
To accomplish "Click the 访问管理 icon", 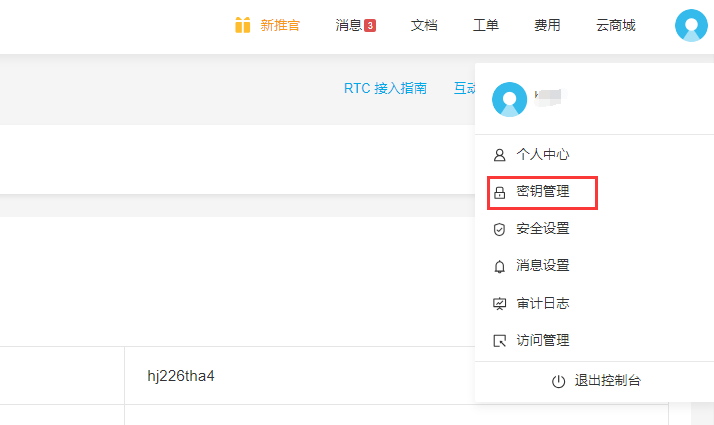I will (500, 341).
